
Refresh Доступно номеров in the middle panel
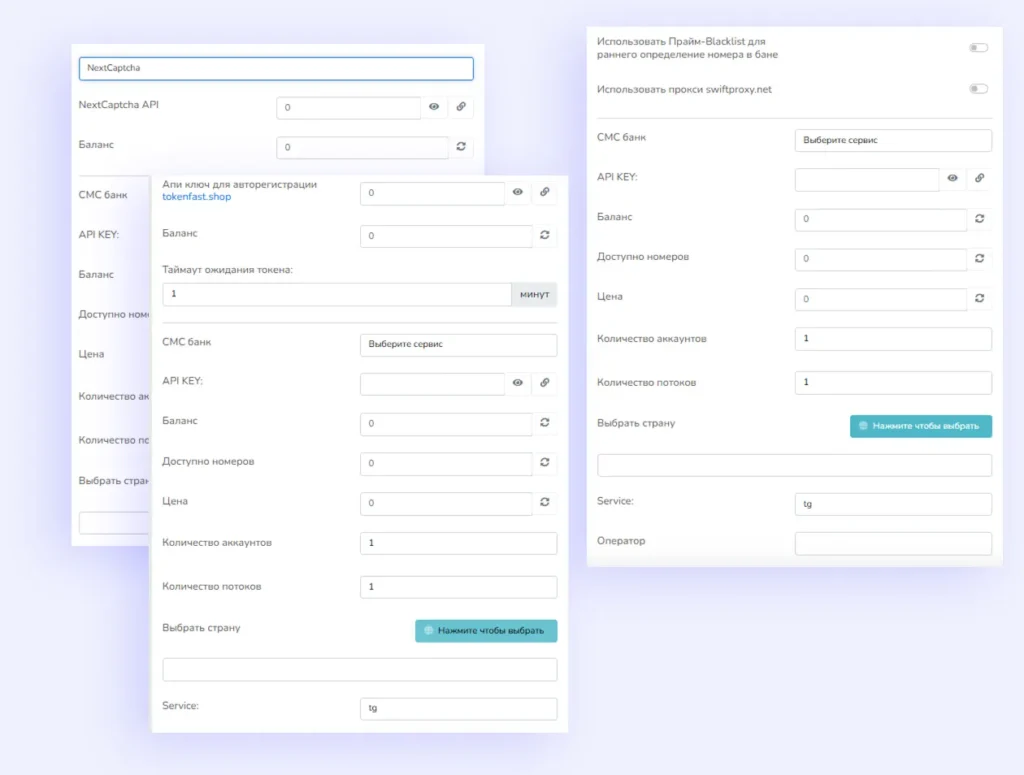tap(545, 463)
